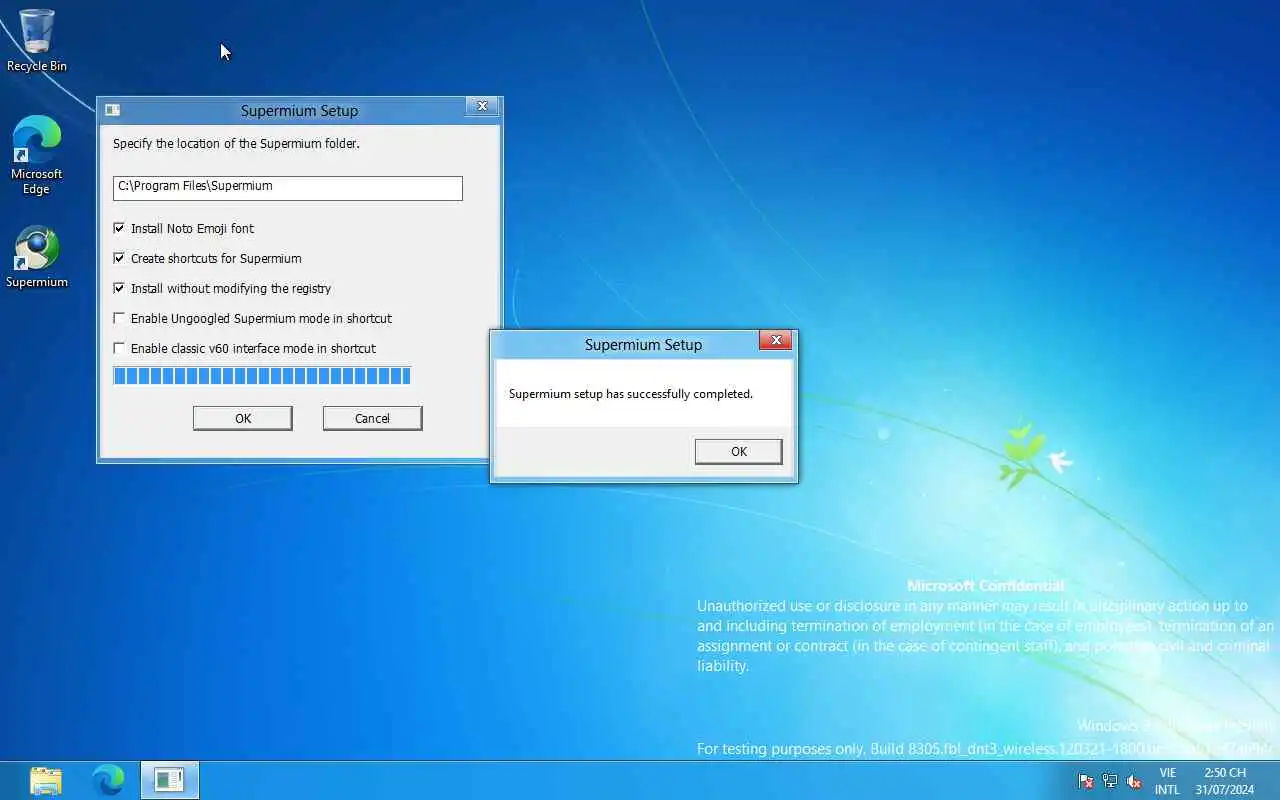The image size is (1280, 800).
Task: Select the Supermium desktop shortcut
Action: pos(37,257)
